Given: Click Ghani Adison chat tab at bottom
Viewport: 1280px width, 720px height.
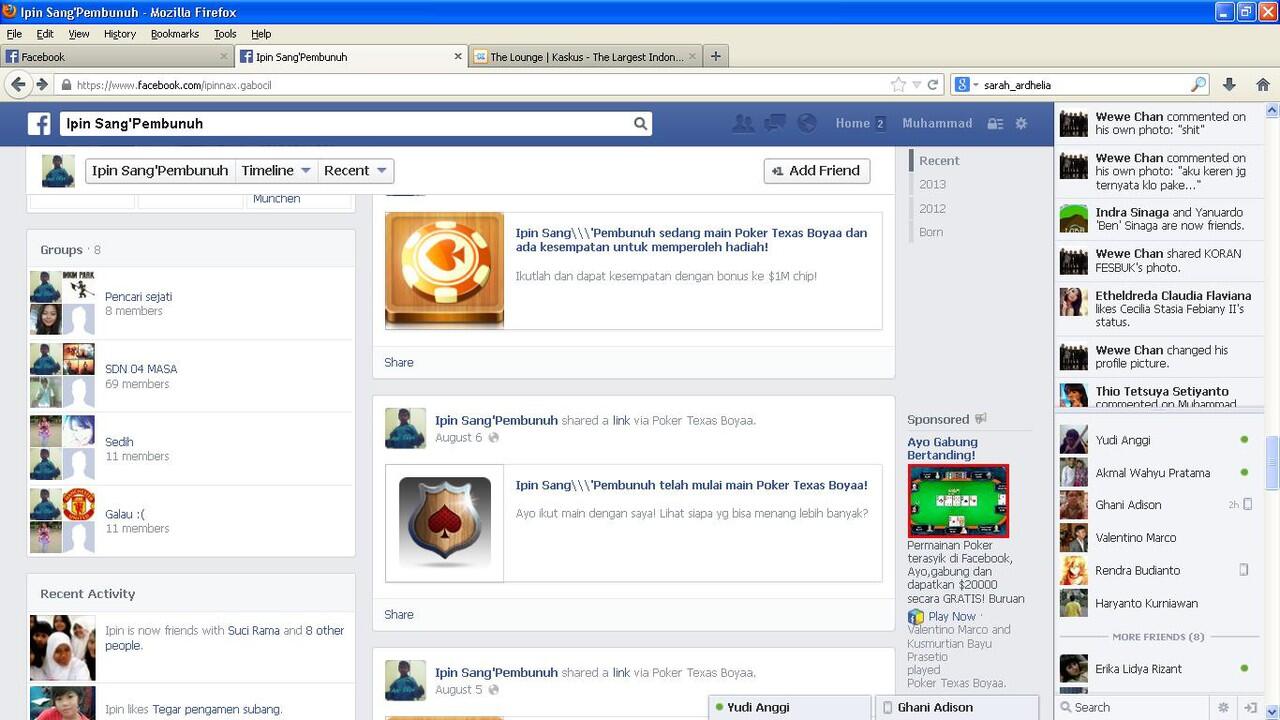Looking at the screenshot, I should (956, 708).
